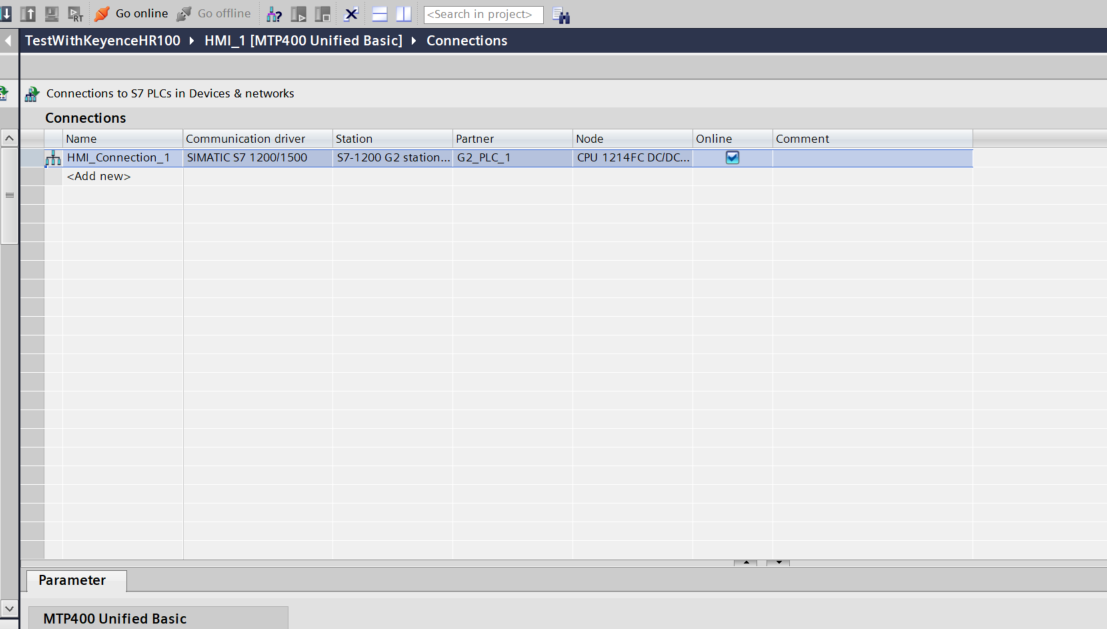Click the left vertical scrollbar thumb
Screen dimensions: 1107x629
[x=9, y=196]
